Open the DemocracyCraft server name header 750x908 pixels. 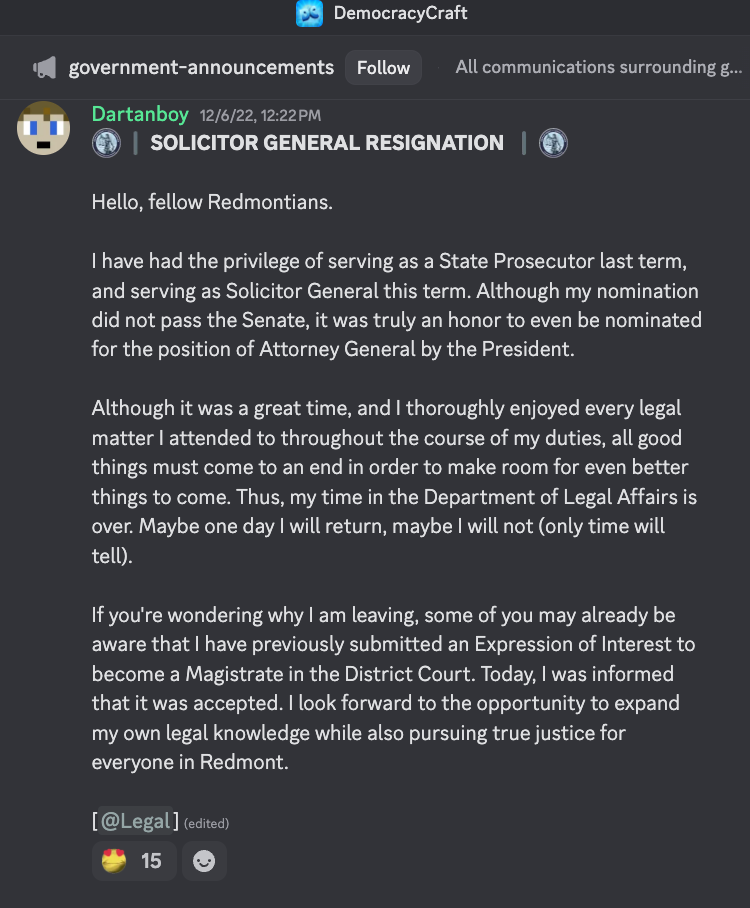click(x=400, y=13)
